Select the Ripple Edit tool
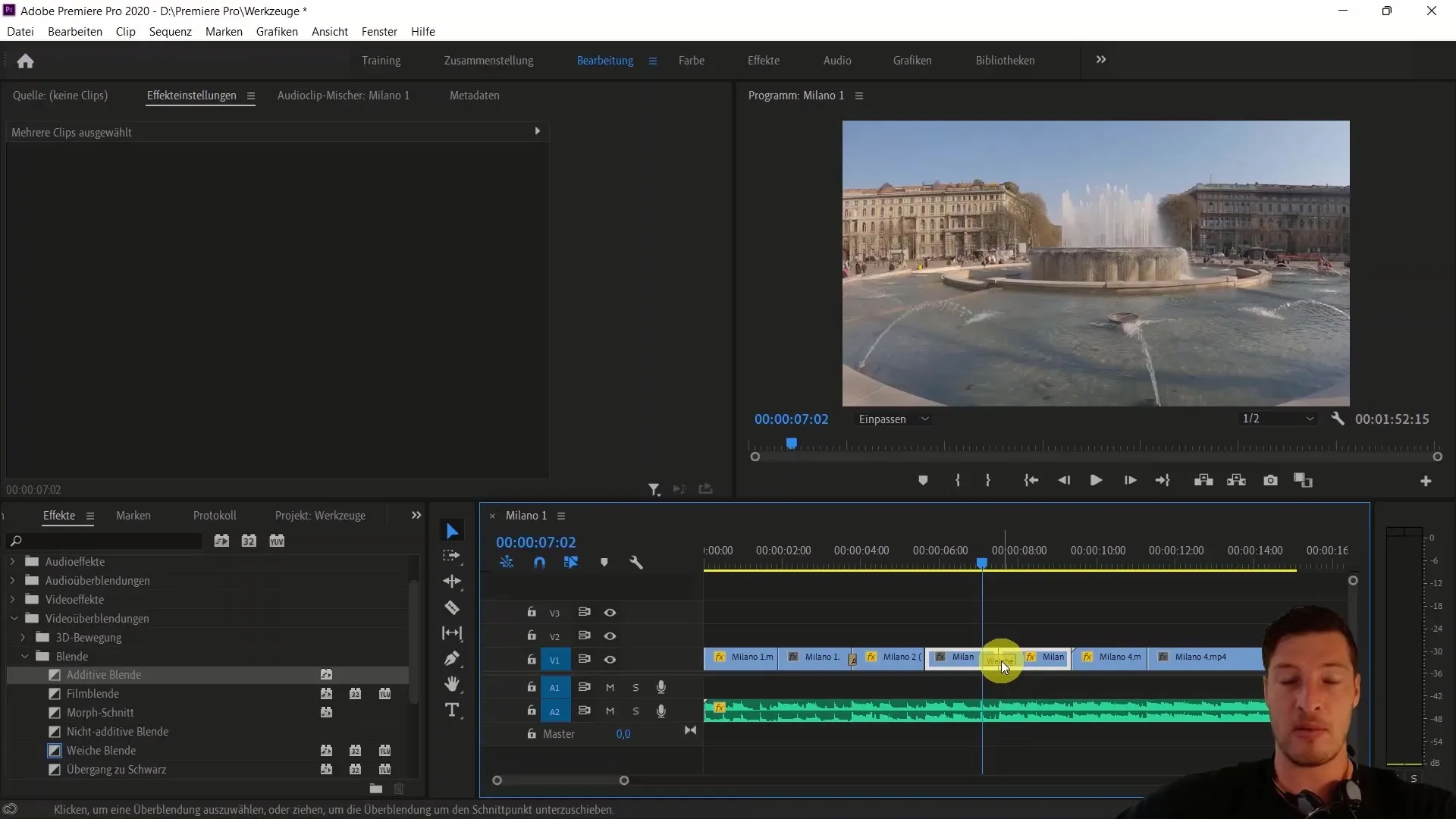The image size is (1456, 819). click(452, 582)
